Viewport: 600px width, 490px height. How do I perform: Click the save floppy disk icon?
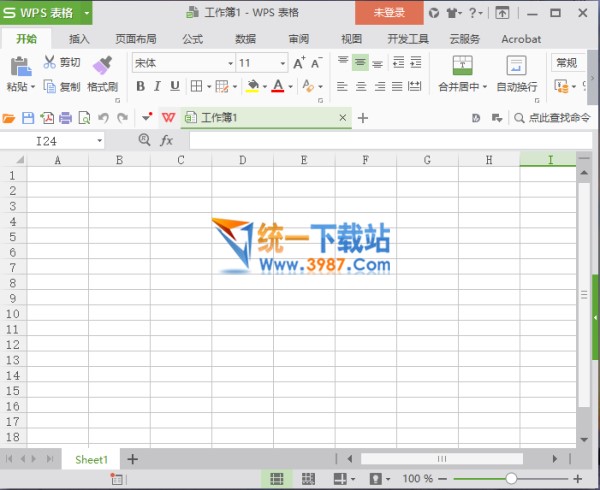click(28, 118)
